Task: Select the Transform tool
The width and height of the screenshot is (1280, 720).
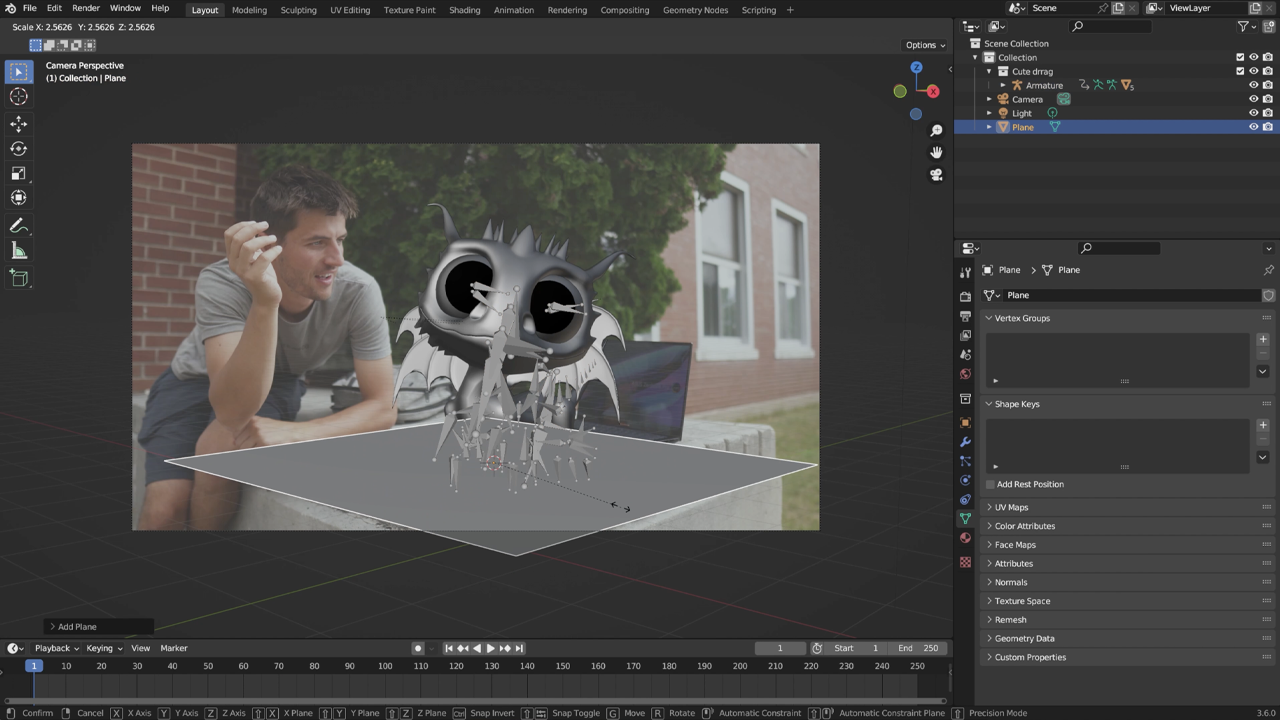Action: (x=18, y=198)
